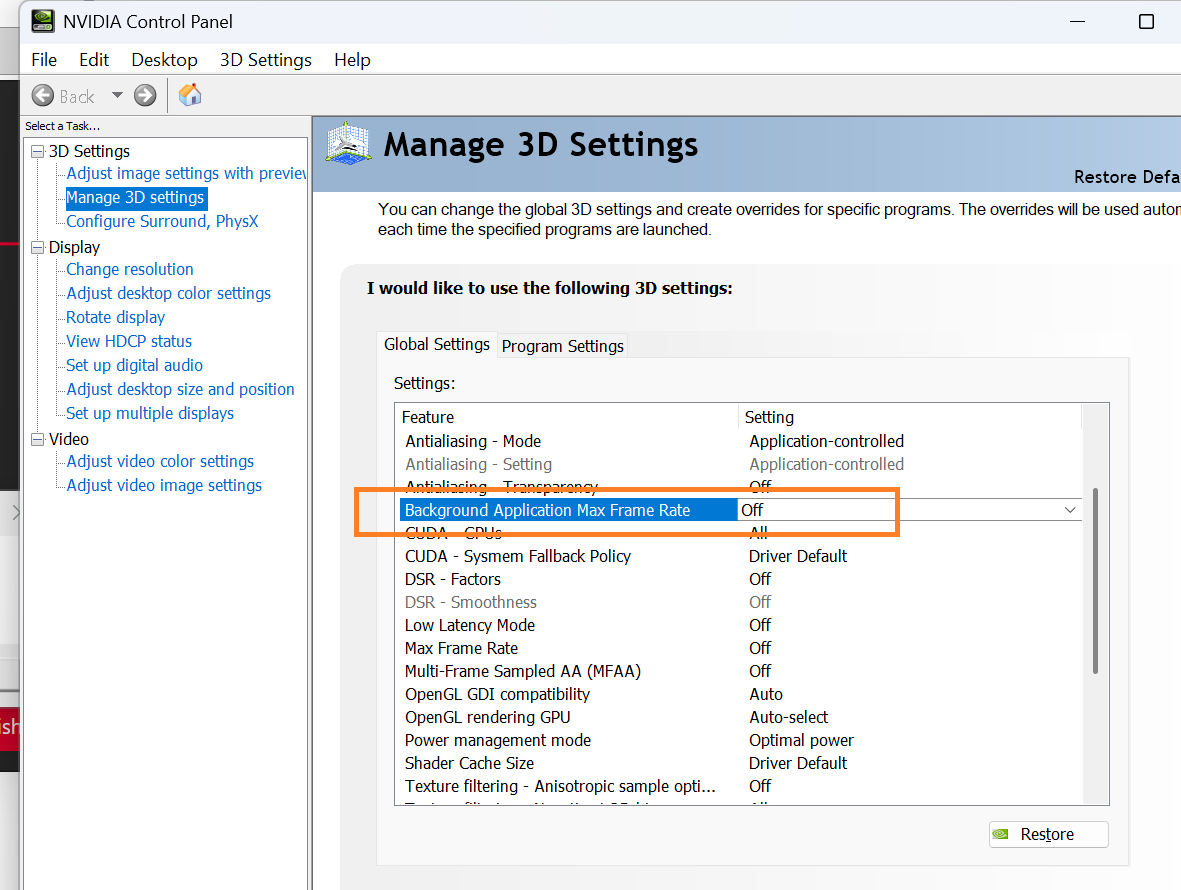Click the Home icon in the toolbar
Screen dimensions: 1181x890
(190, 95)
